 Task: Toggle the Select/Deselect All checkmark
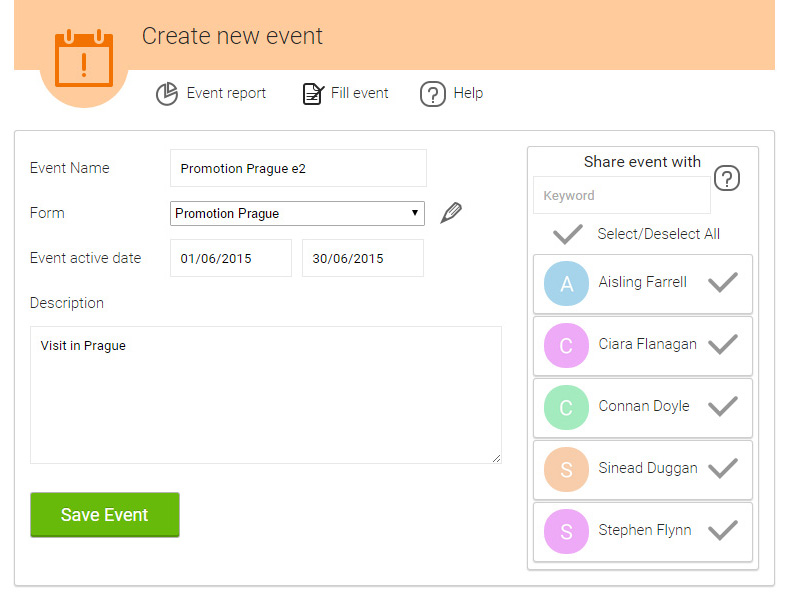coord(568,234)
